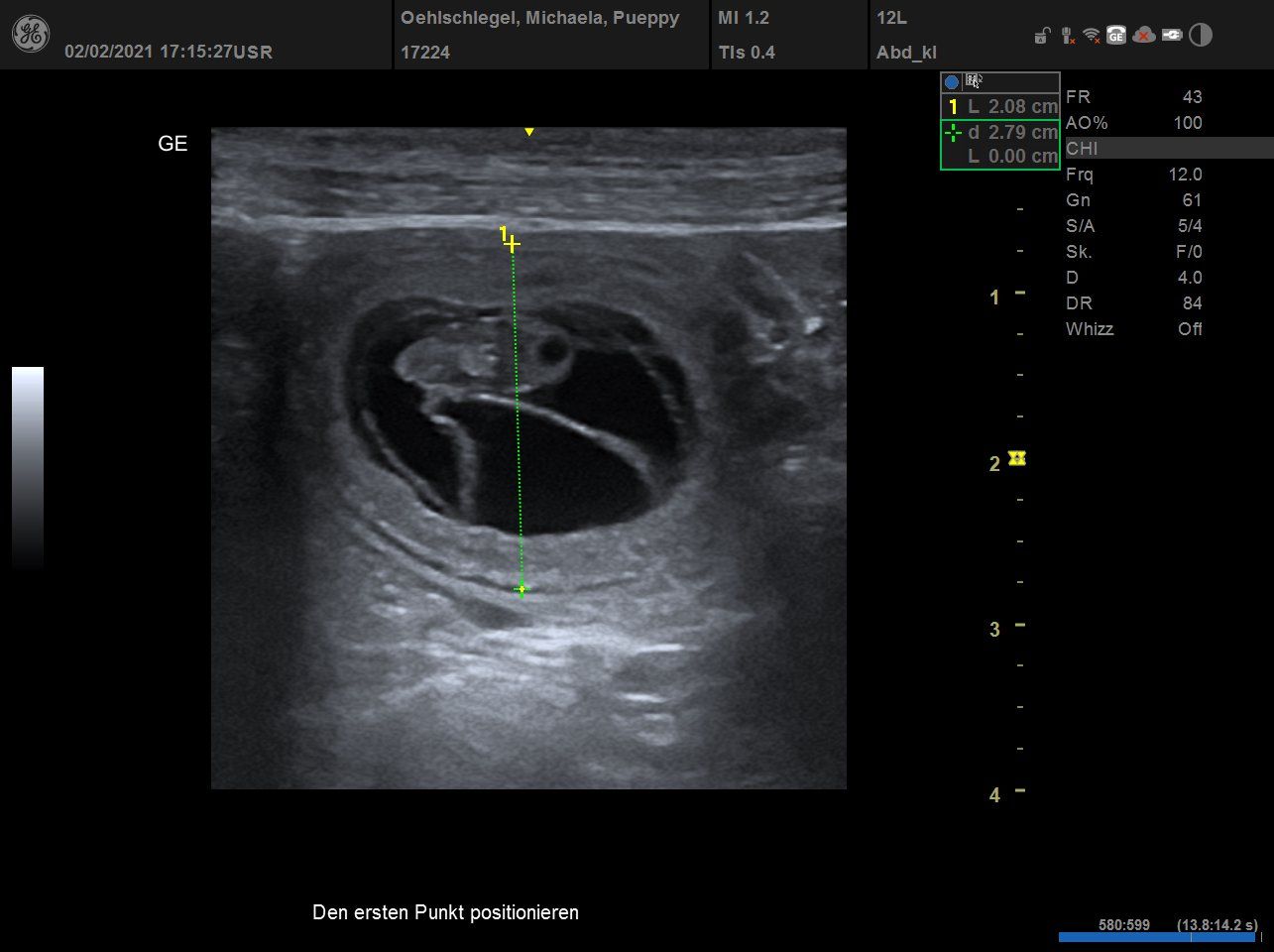The width and height of the screenshot is (1274, 952).
Task: Click the battery power plug icon
Action: pyautogui.click(x=1172, y=36)
